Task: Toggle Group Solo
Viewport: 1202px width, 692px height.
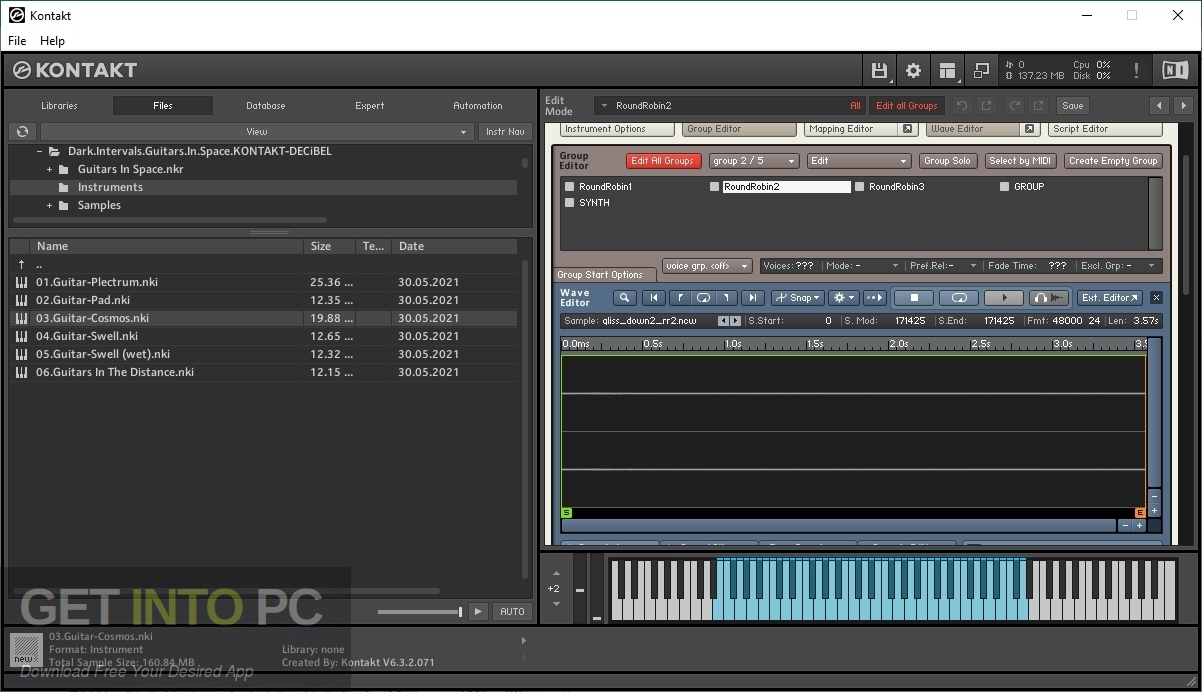Action: pos(947,161)
